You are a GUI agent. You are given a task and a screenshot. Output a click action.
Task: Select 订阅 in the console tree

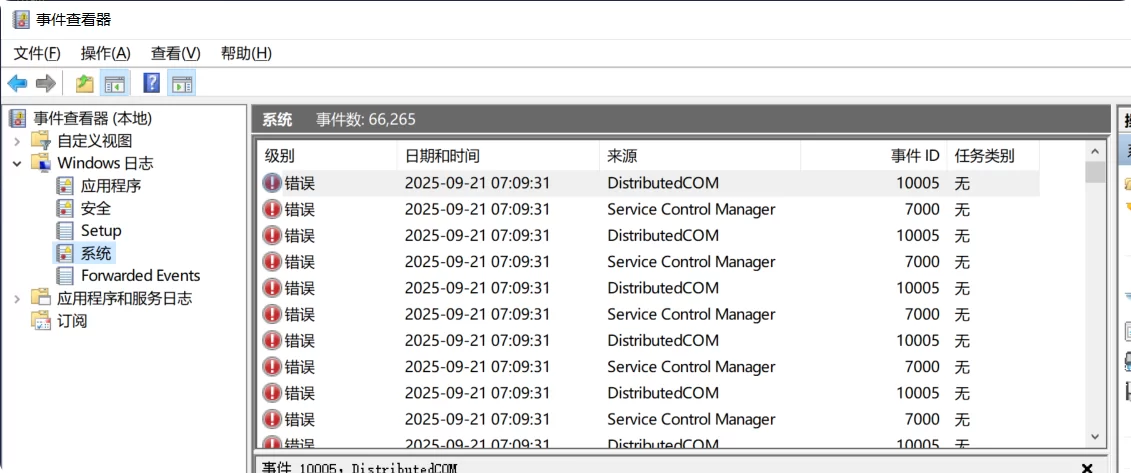71,321
